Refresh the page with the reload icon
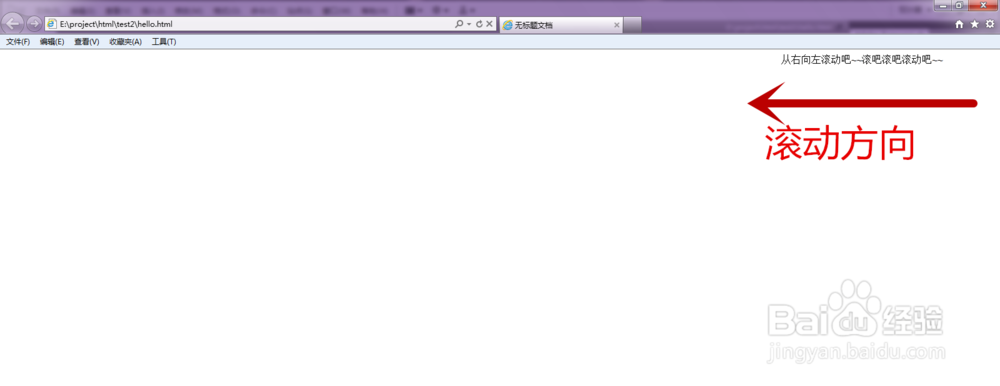Screen dimensions: 1000x386 [479, 24]
